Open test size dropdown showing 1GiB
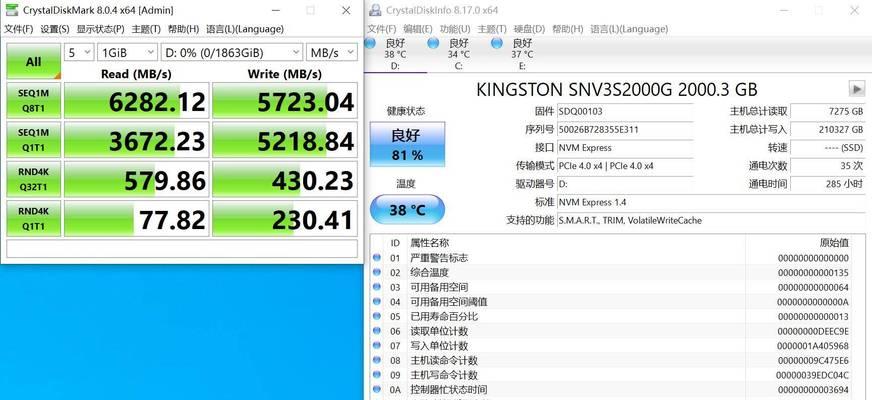The height and width of the screenshot is (400, 872). [x=127, y=53]
